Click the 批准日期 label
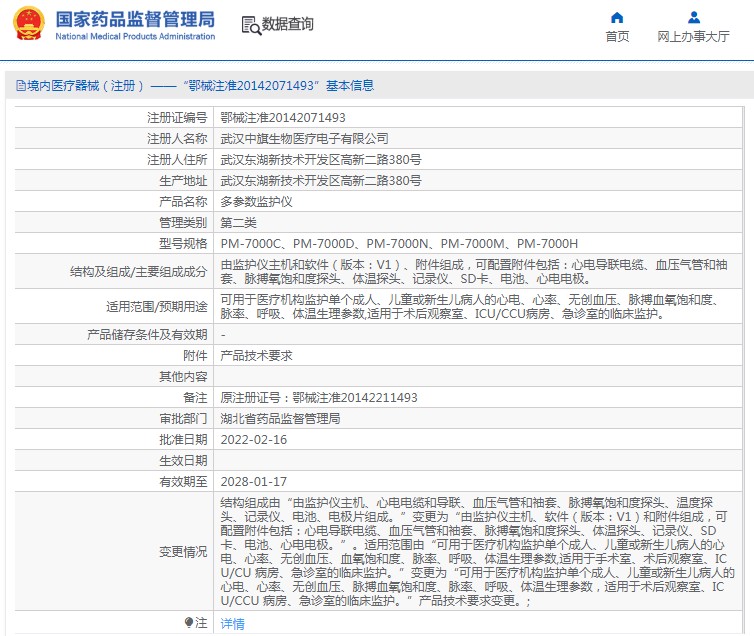The height and width of the screenshot is (636, 754). (x=183, y=440)
